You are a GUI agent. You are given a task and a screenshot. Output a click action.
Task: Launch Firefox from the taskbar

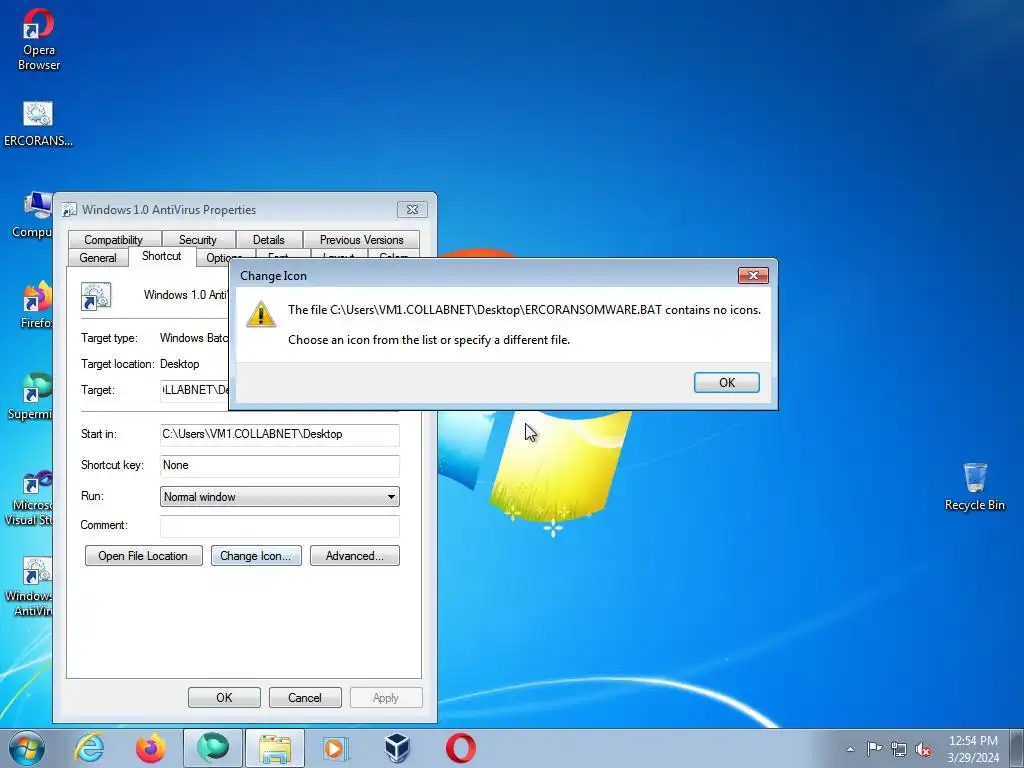pyautogui.click(x=151, y=748)
